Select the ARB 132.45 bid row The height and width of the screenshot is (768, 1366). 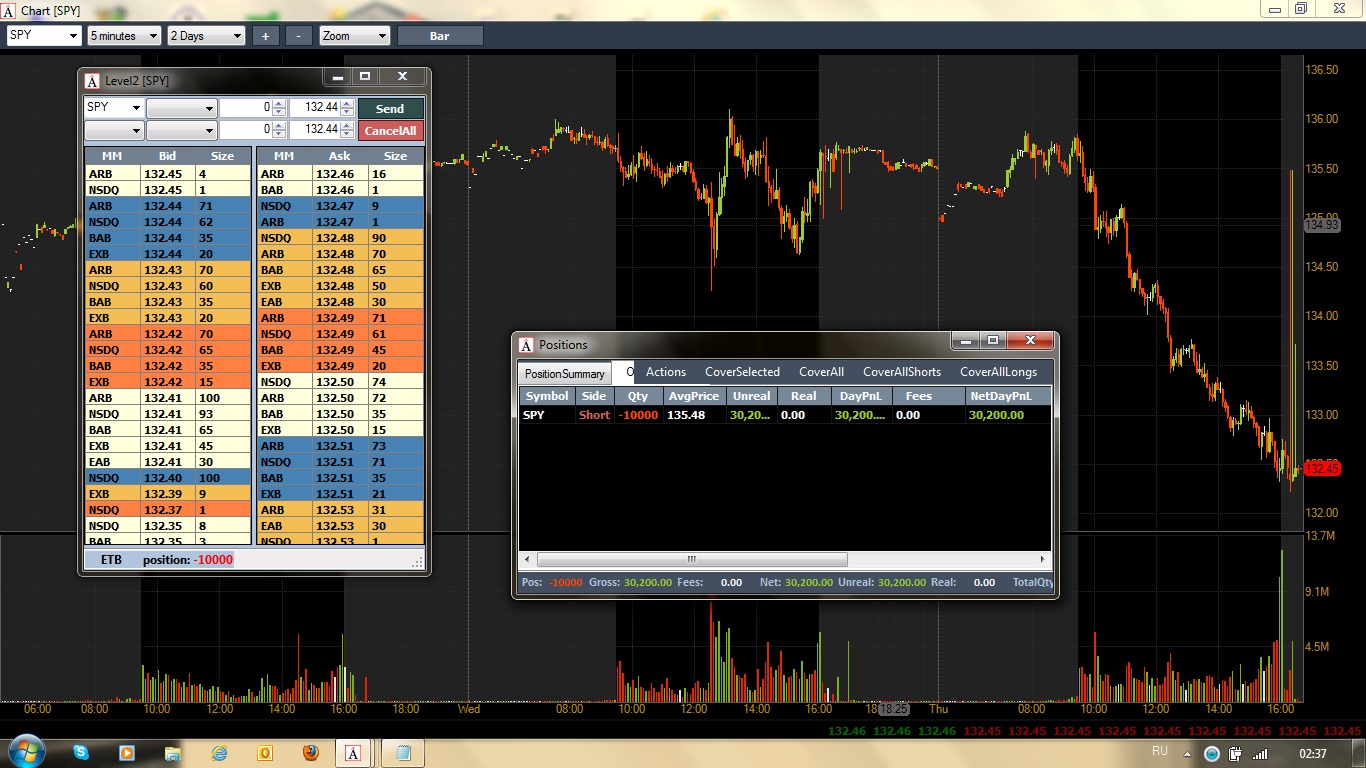click(x=167, y=174)
